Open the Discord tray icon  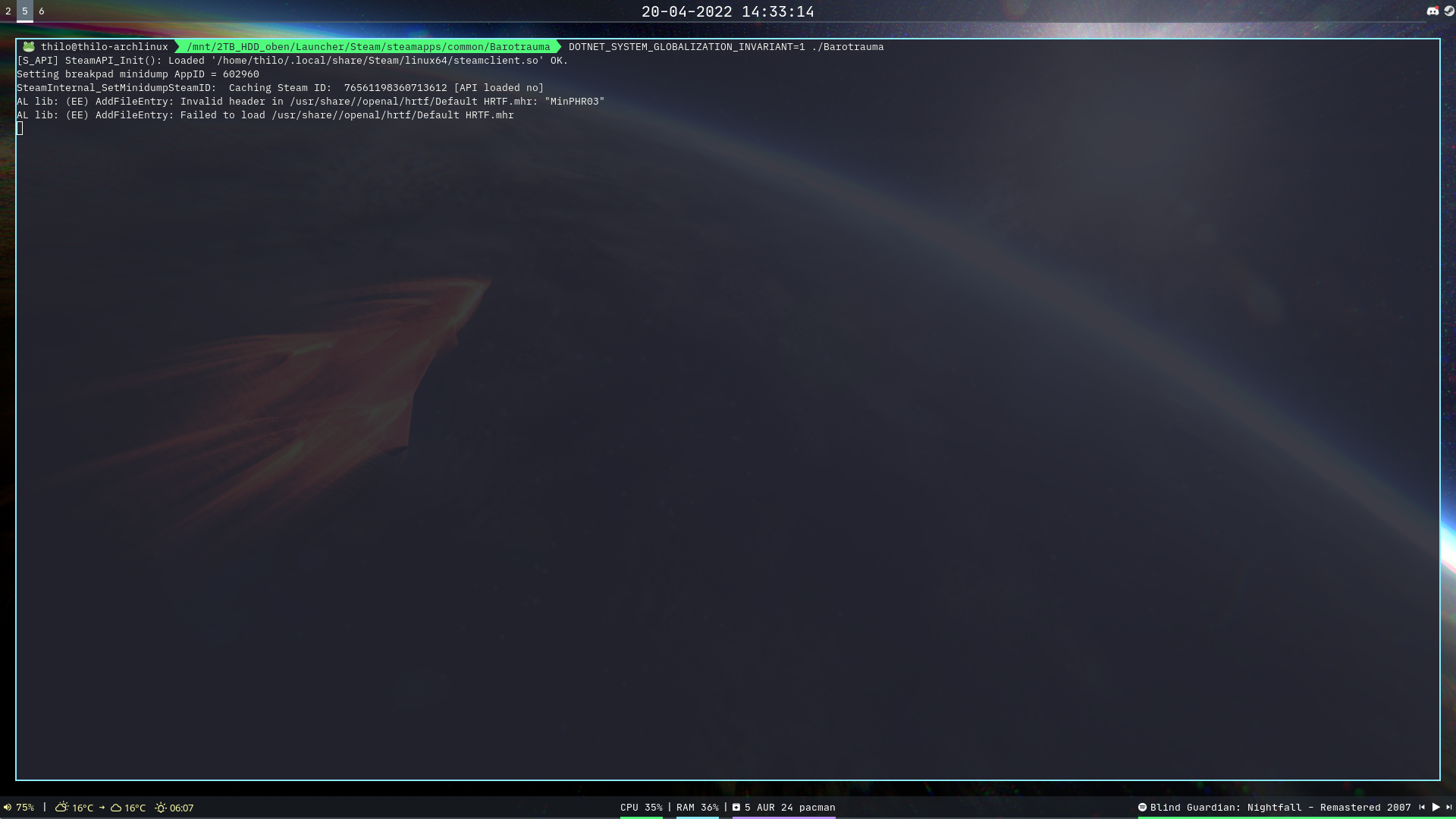click(1432, 11)
